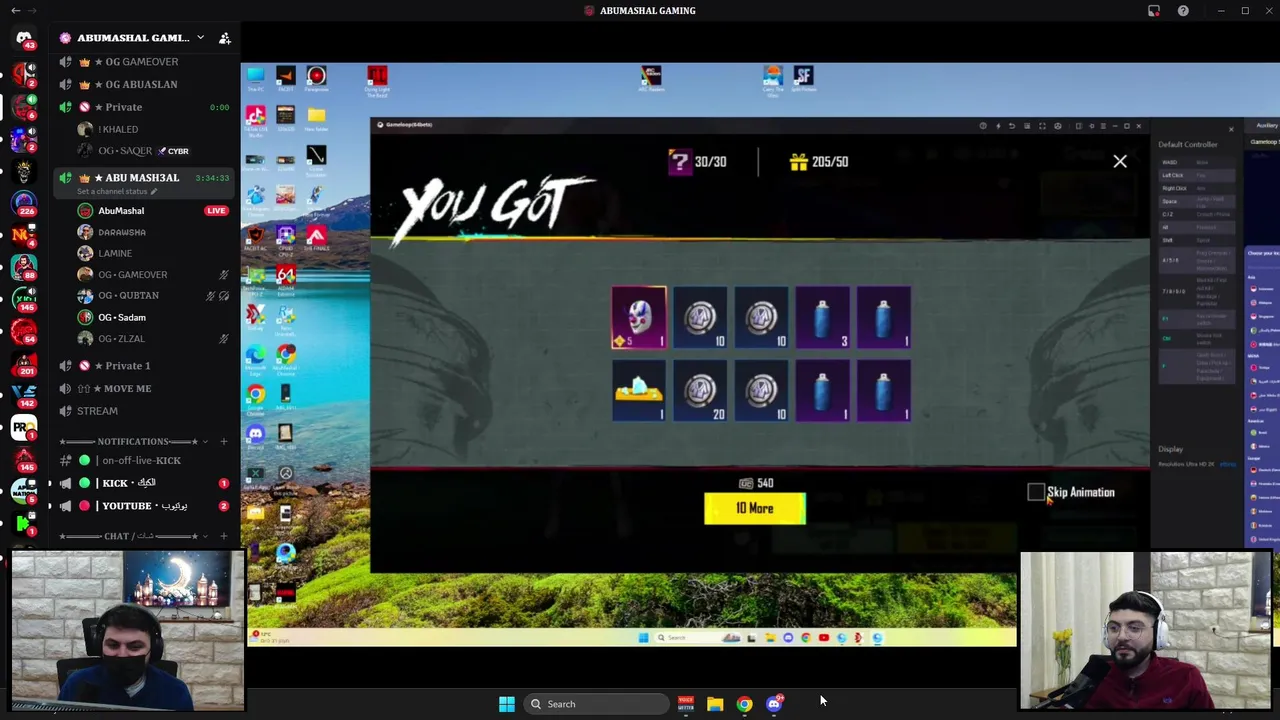Click the left webcam video thumbnail
This screenshot has width=1280, height=720.
128,632
